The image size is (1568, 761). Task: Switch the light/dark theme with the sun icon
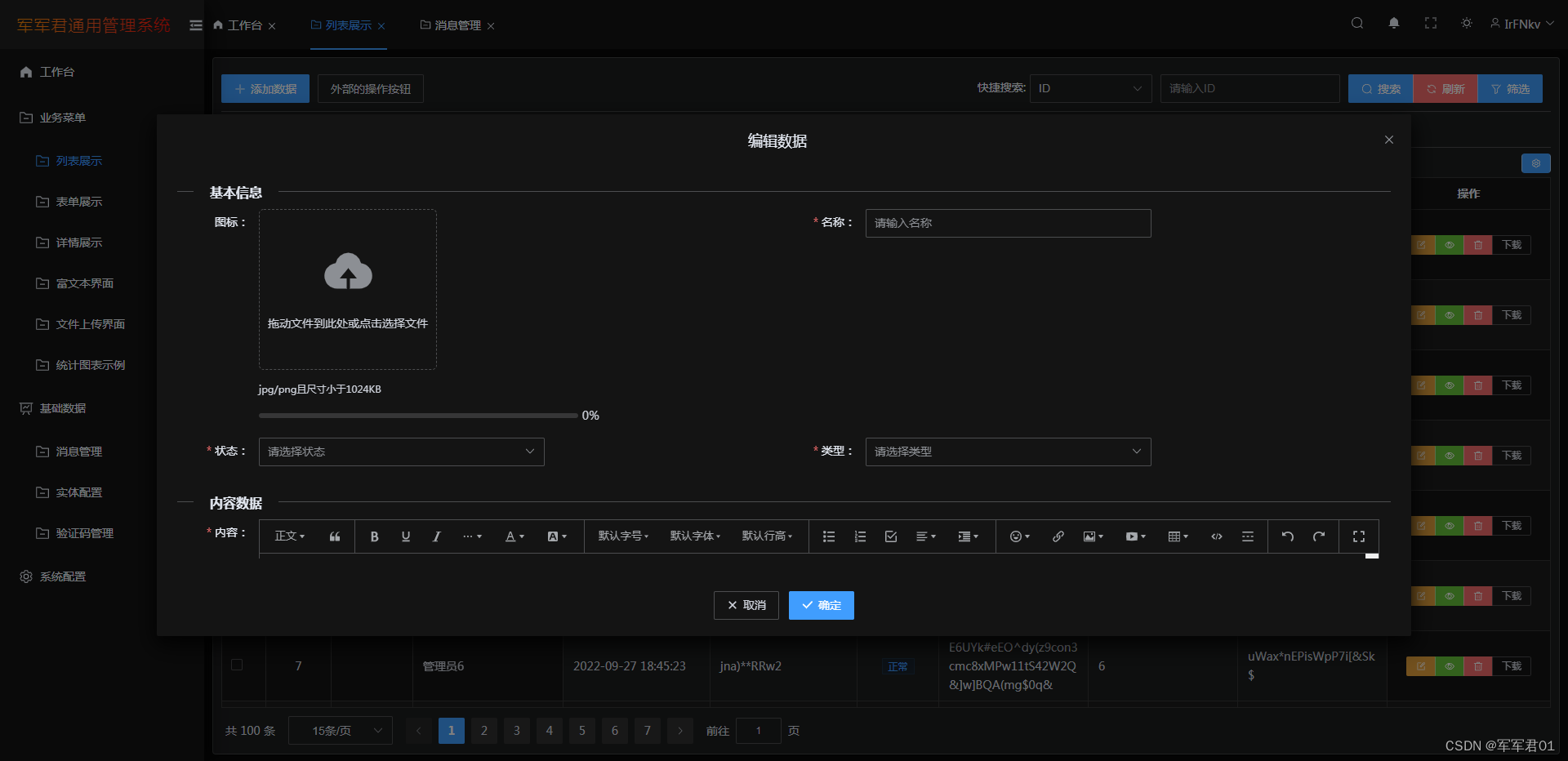[x=1467, y=24]
